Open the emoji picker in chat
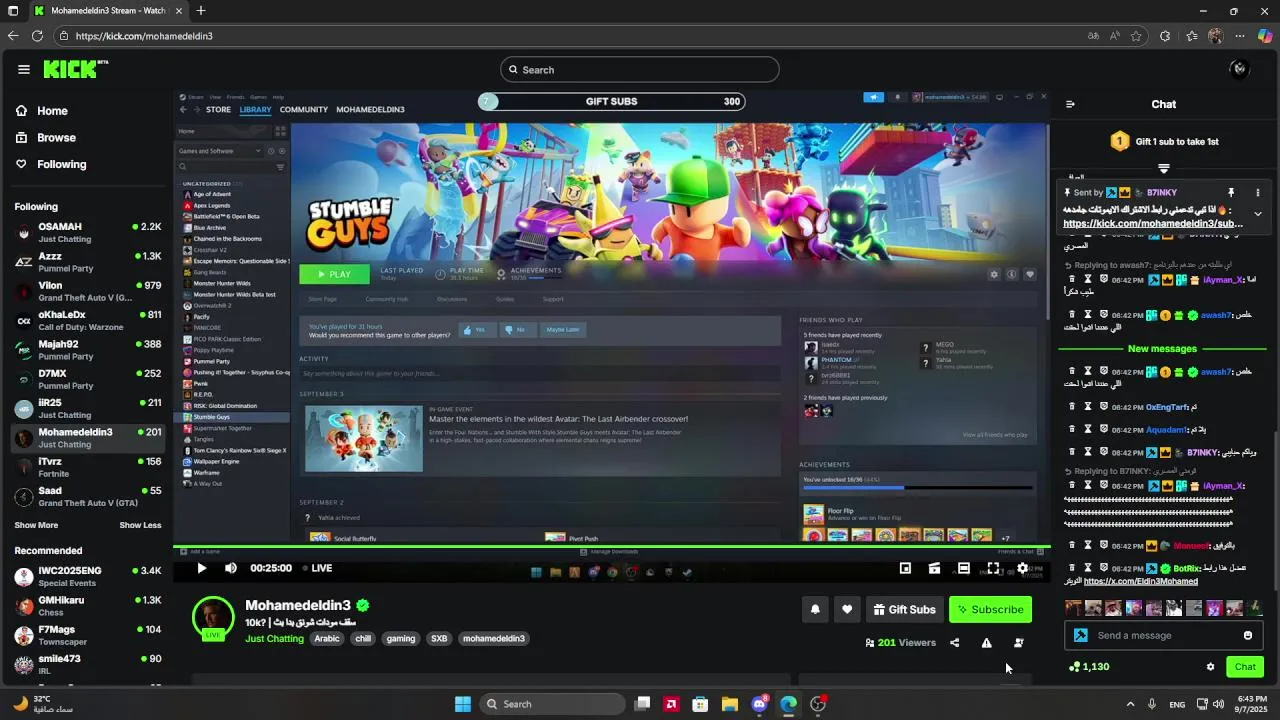The width and height of the screenshot is (1280, 720). (1247, 635)
